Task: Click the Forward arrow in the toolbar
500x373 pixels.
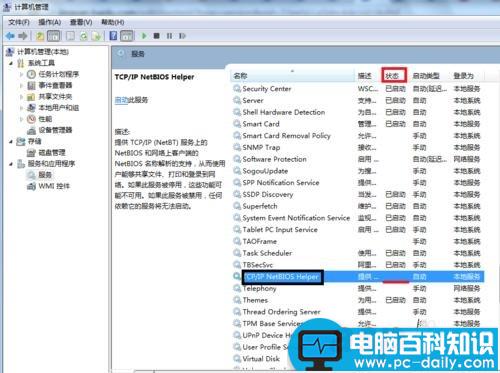Action: pos(23,36)
